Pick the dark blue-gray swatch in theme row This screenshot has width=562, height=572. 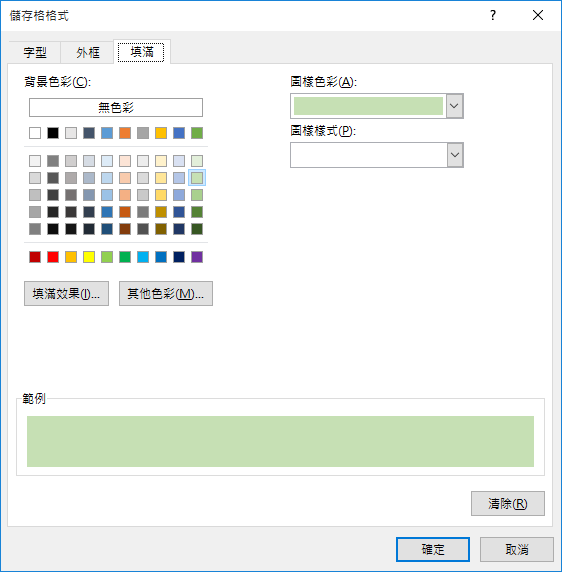pos(89,133)
